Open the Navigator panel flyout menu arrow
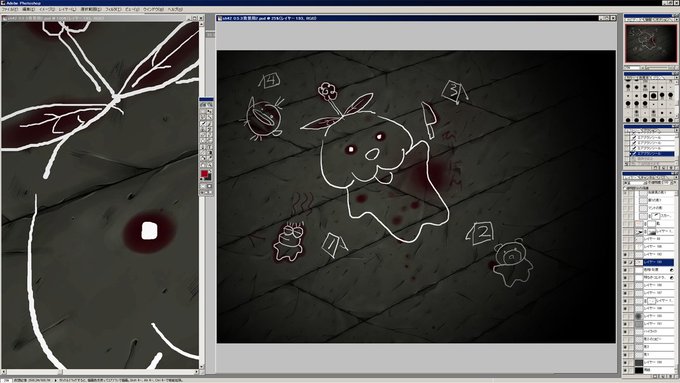Screen dimensions: 680x383 [677, 20]
